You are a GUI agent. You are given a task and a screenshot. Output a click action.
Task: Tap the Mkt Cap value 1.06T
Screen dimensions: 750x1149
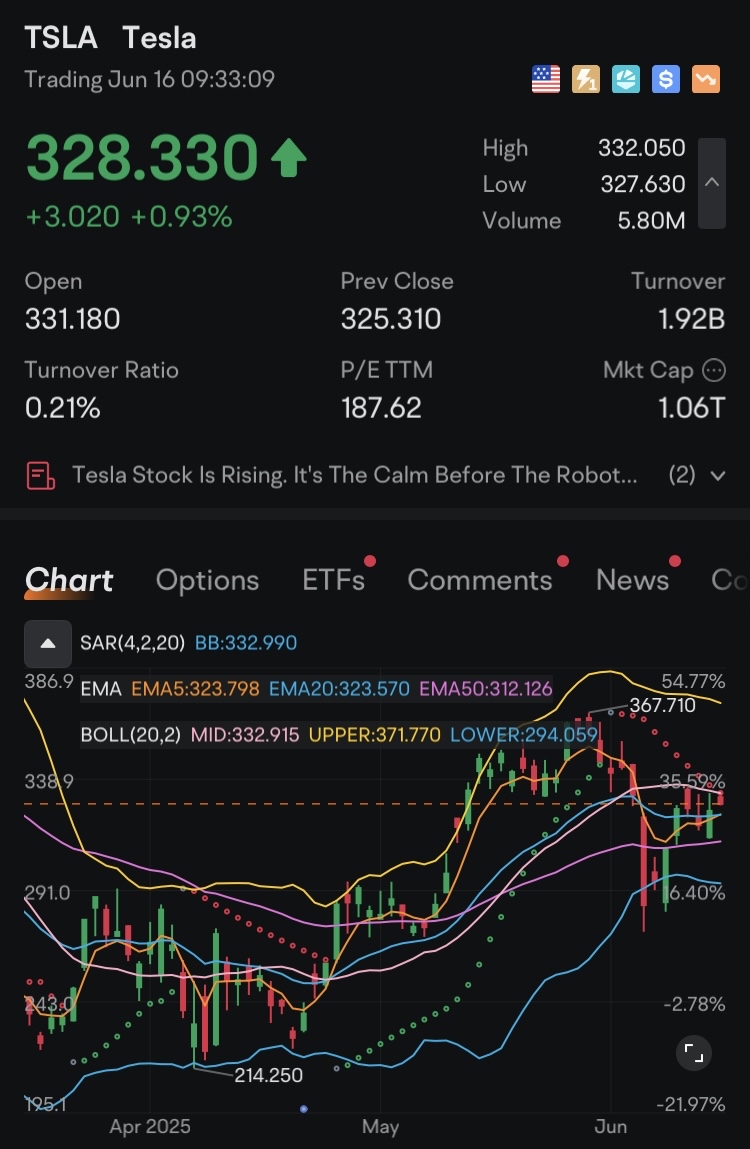point(691,408)
